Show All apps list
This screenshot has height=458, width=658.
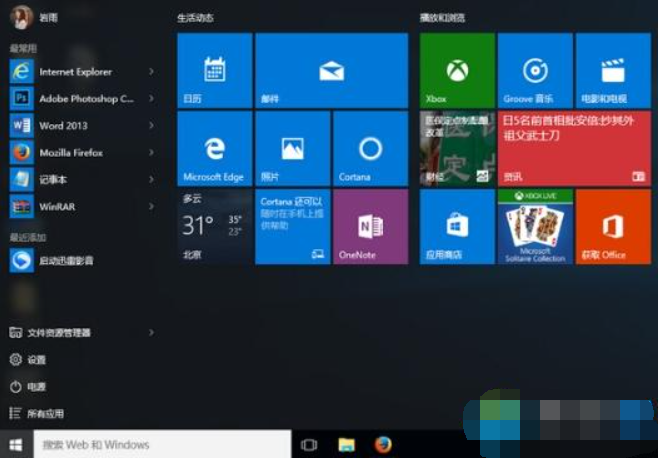pos(44,413)
